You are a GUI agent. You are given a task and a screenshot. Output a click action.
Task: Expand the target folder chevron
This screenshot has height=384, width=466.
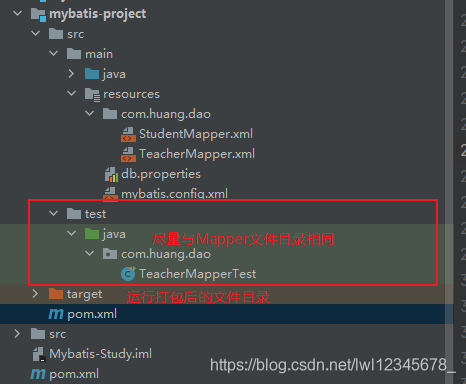point(35,294)
